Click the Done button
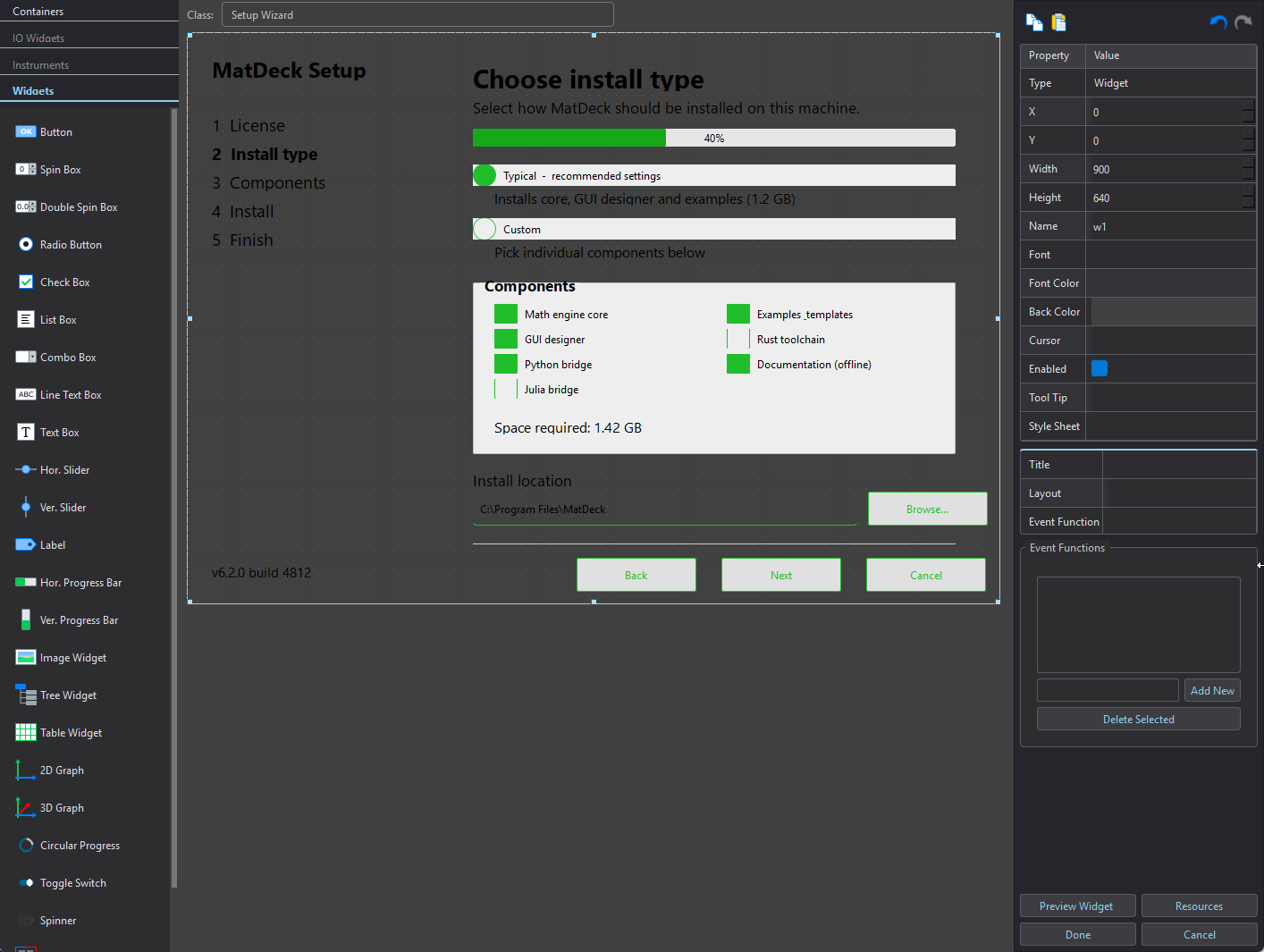The height and width of the screenshot is (952, 1264). 1078,934
